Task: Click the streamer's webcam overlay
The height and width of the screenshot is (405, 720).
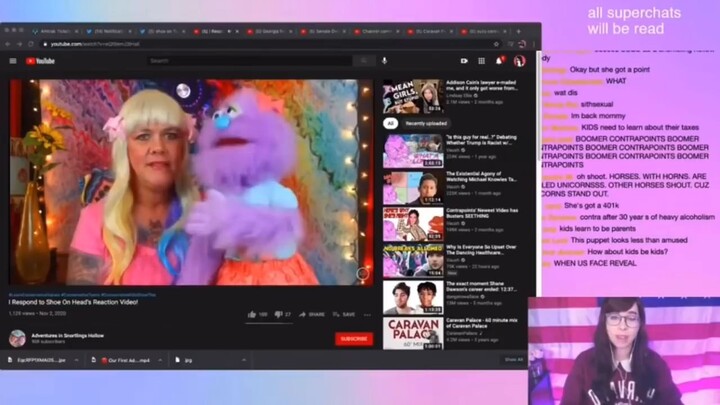Action: coord(624,351)
